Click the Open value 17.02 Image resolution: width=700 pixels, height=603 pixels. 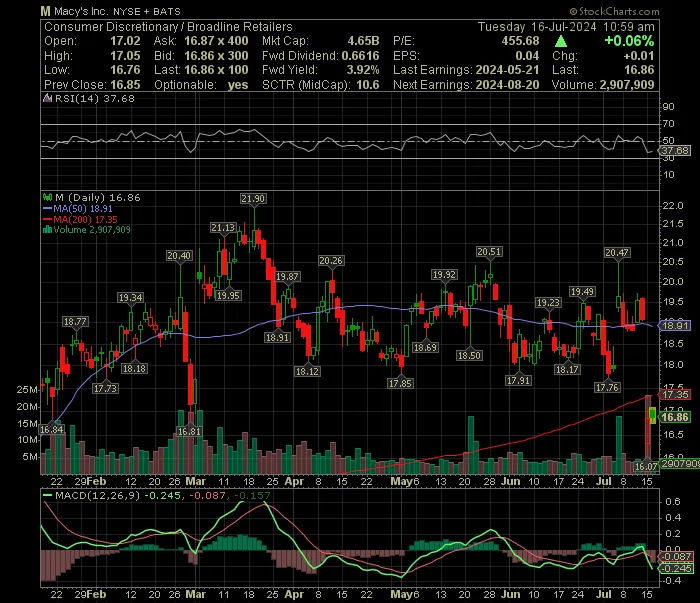[125, 41]
